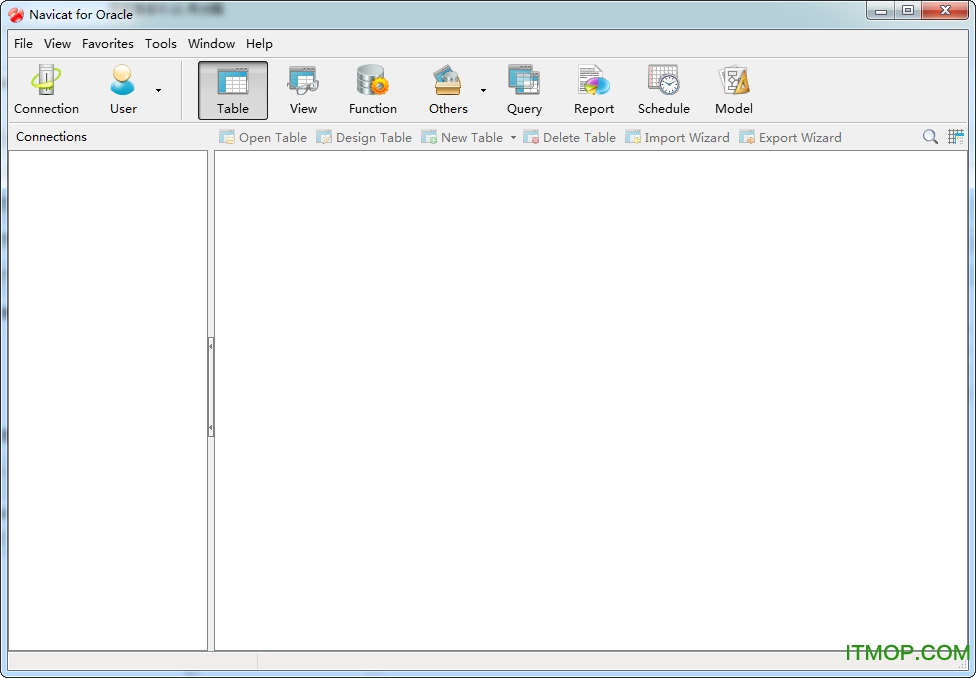Viewport: 976px width, 678px height.
Task: Toggle the grid view mode icon
Action: pyautogui.click(x=956, y=137)
